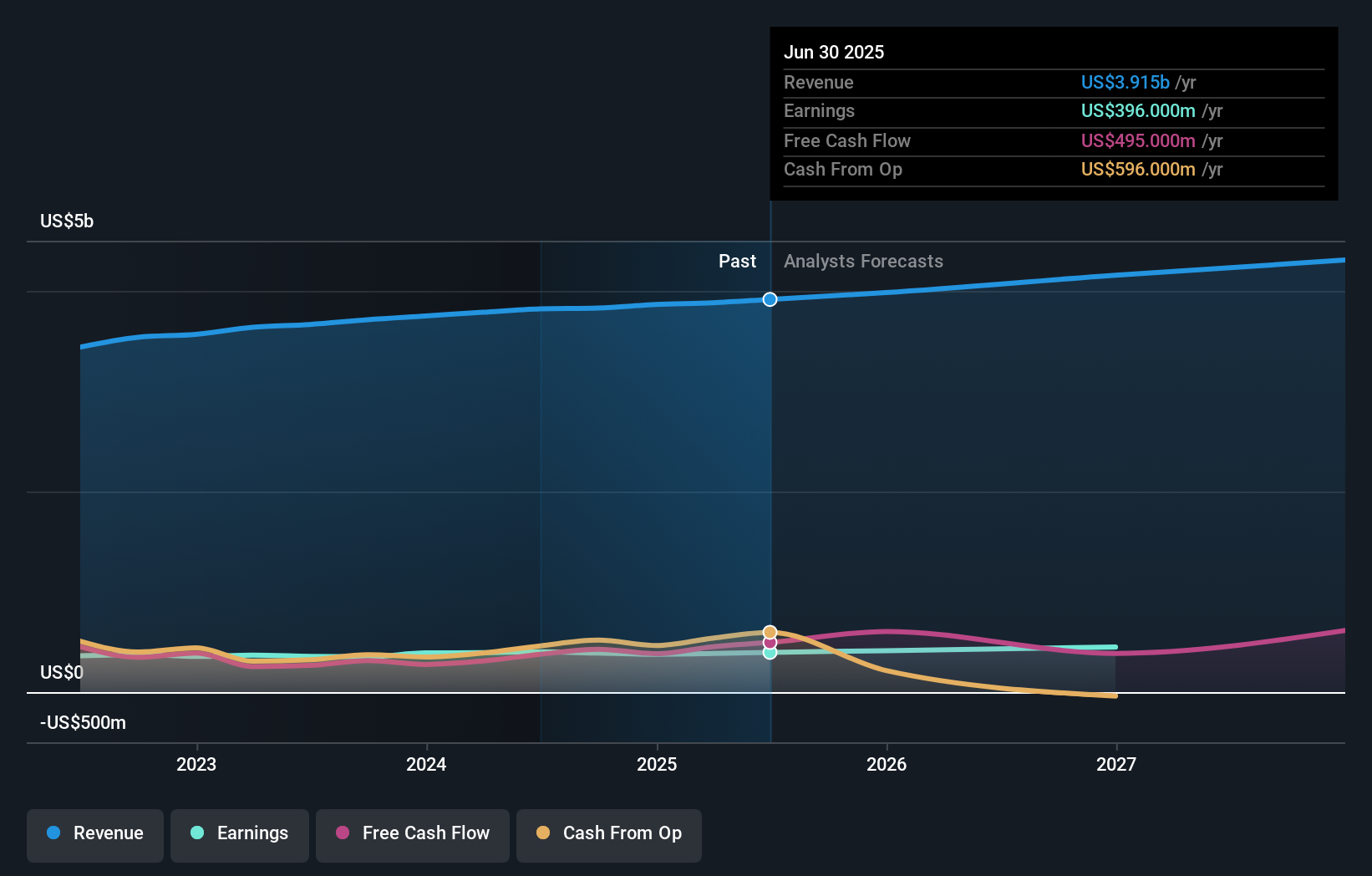This screenshot has height=876, width=1372.
Task: Click the 'Jun 30 2025' tooltip date
Action: (834, 52)
